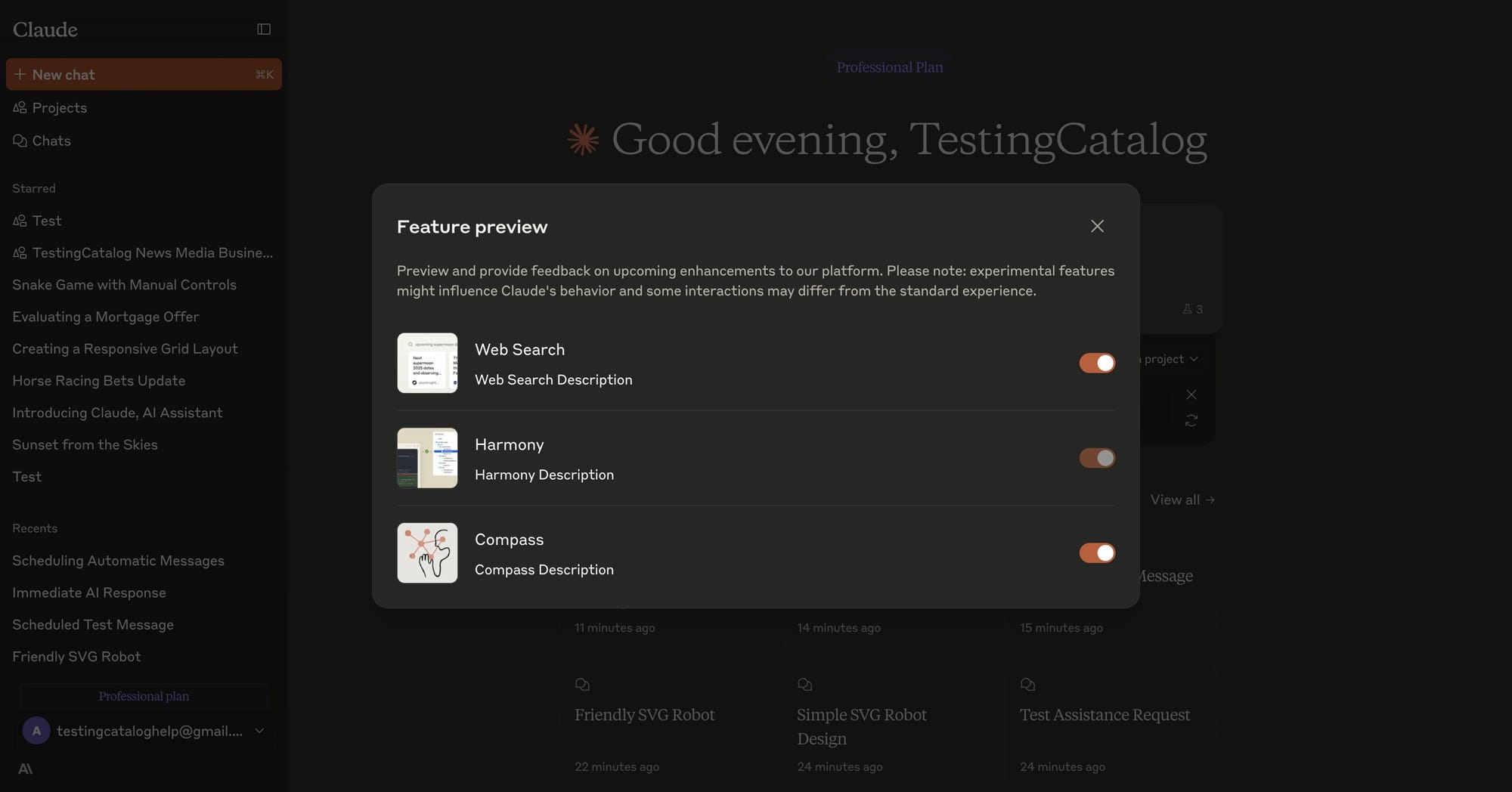The image size is (1512, 792).
Task: Open Creating a Responsive Grid Layout chat
Action: coord(144,349)
